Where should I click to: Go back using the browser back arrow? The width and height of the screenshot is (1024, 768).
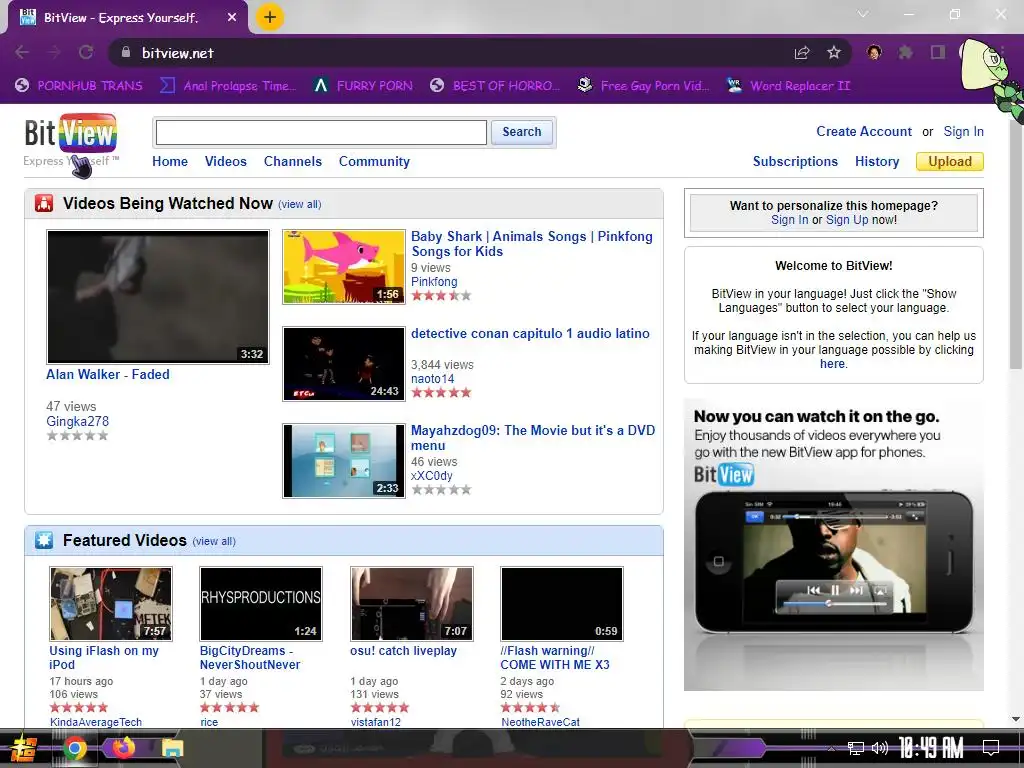22,52
